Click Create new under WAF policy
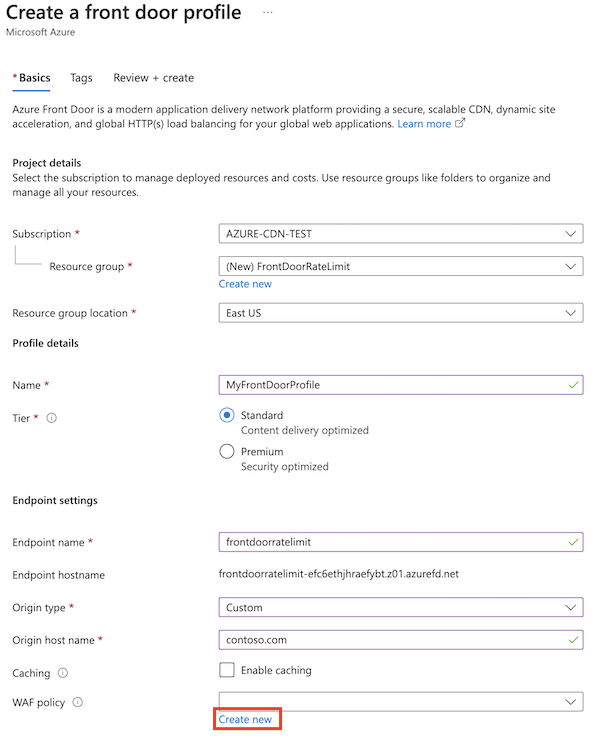This screenshot has height=747, width=600. [x=245, y=719]
